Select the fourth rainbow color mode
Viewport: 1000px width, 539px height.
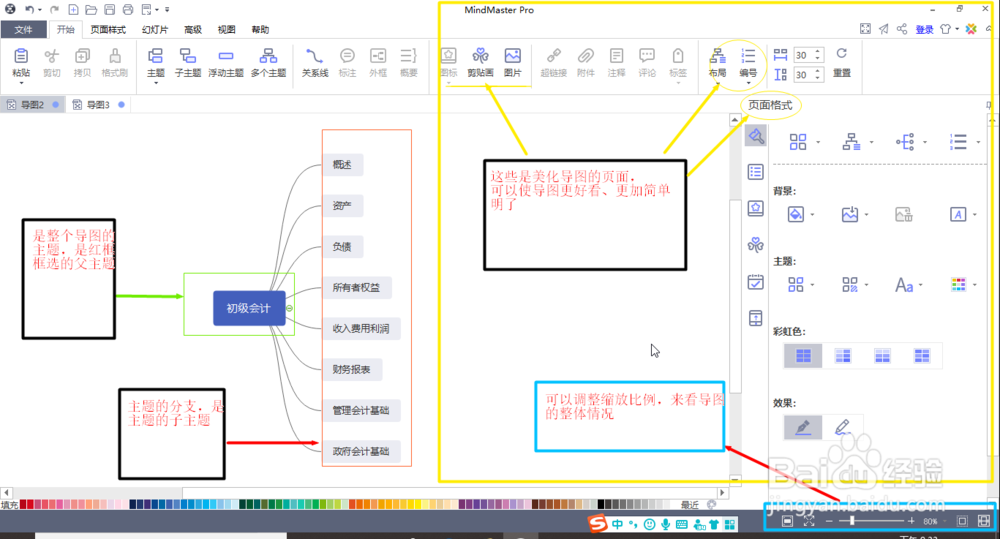(922, 355)
